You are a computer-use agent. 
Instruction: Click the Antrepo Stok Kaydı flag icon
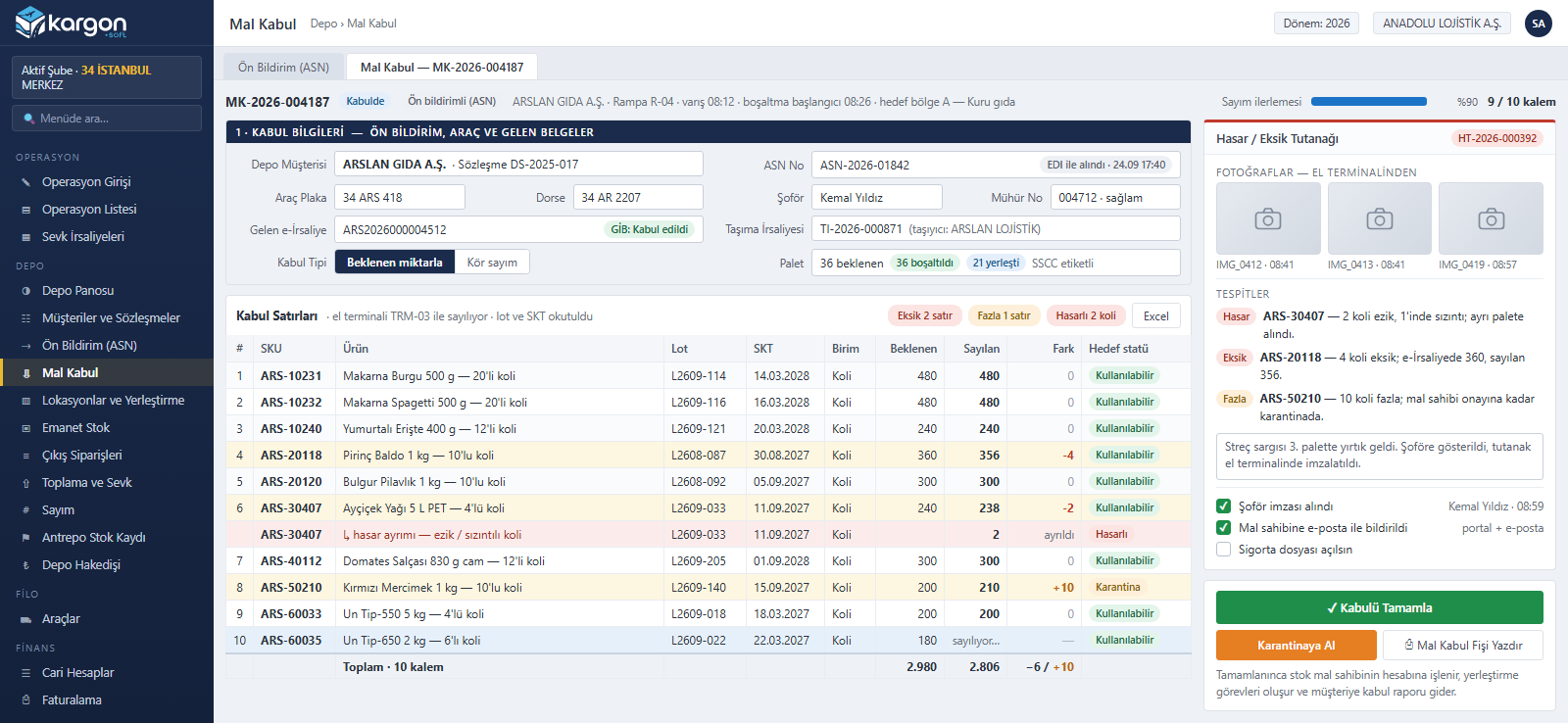[x=26, y=538]
